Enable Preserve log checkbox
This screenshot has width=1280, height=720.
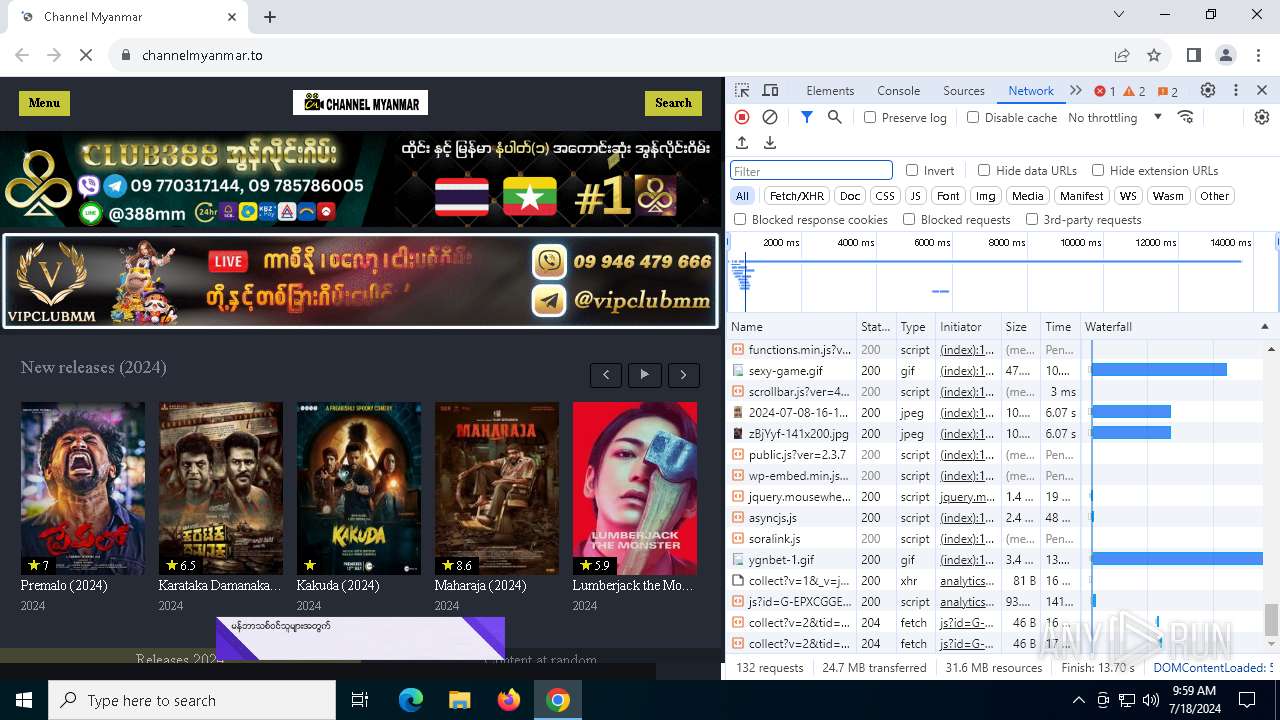pyautogui.click(x=870, y=117)
